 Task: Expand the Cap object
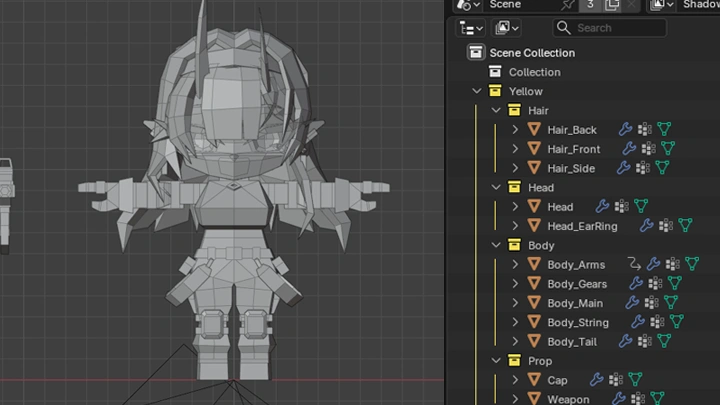pyautogui.click(x=515, y=380)
